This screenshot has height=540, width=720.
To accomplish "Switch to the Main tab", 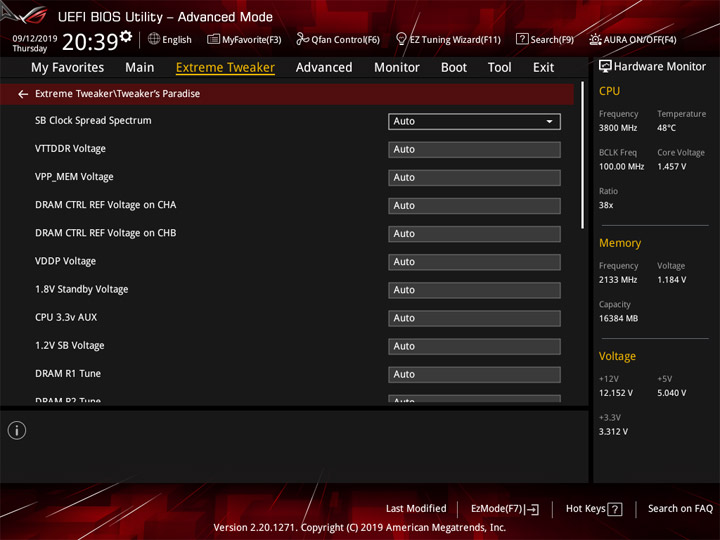I will point(140,68).
